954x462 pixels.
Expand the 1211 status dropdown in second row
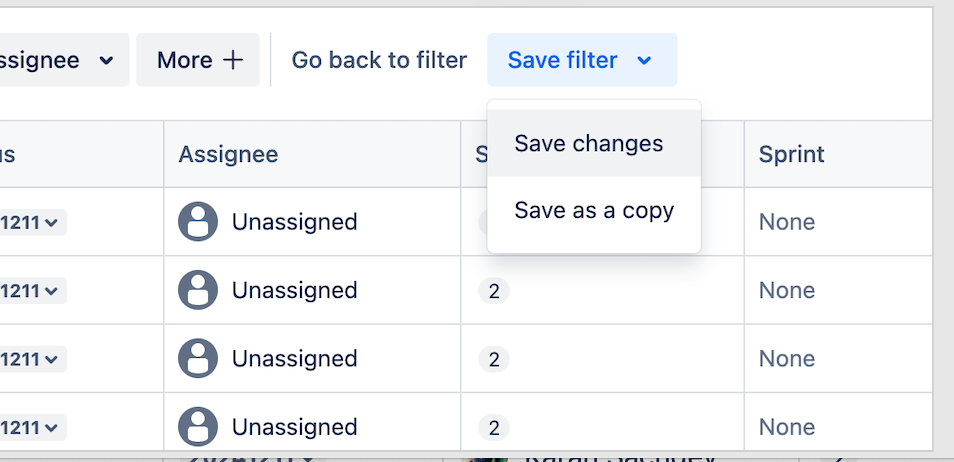tap(32, 290)
